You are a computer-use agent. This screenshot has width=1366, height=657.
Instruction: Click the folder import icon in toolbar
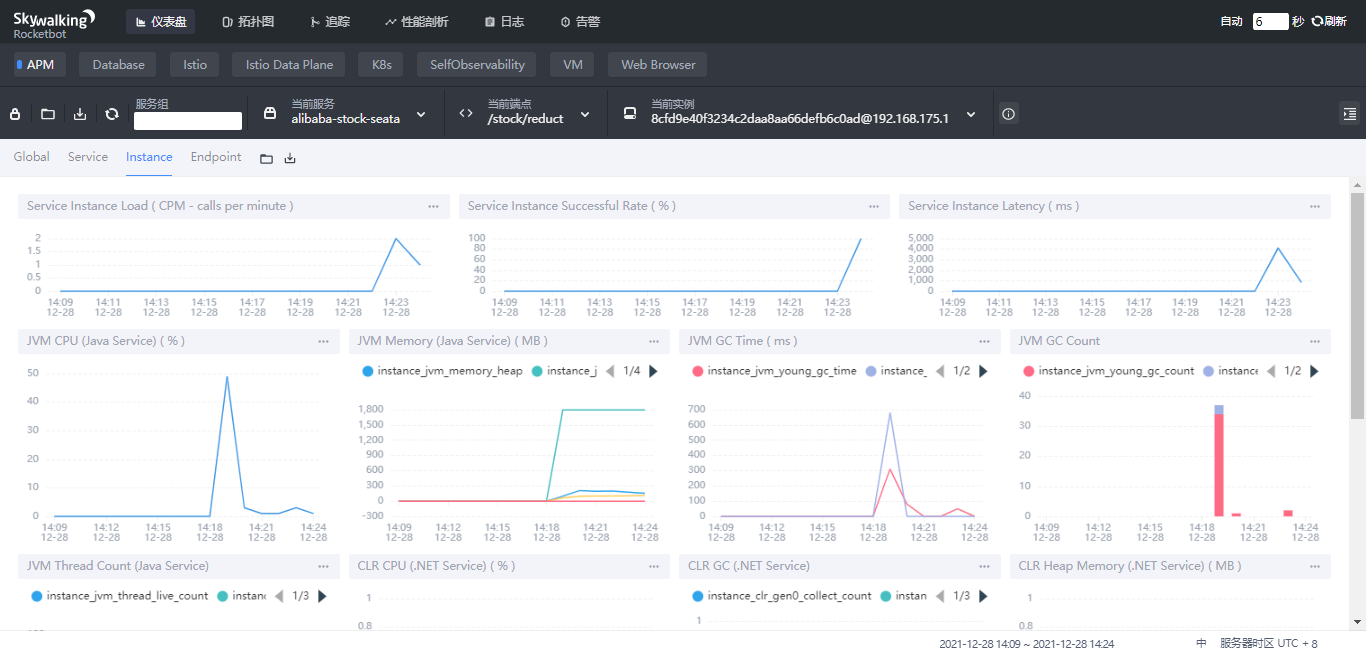pos(47,114)
